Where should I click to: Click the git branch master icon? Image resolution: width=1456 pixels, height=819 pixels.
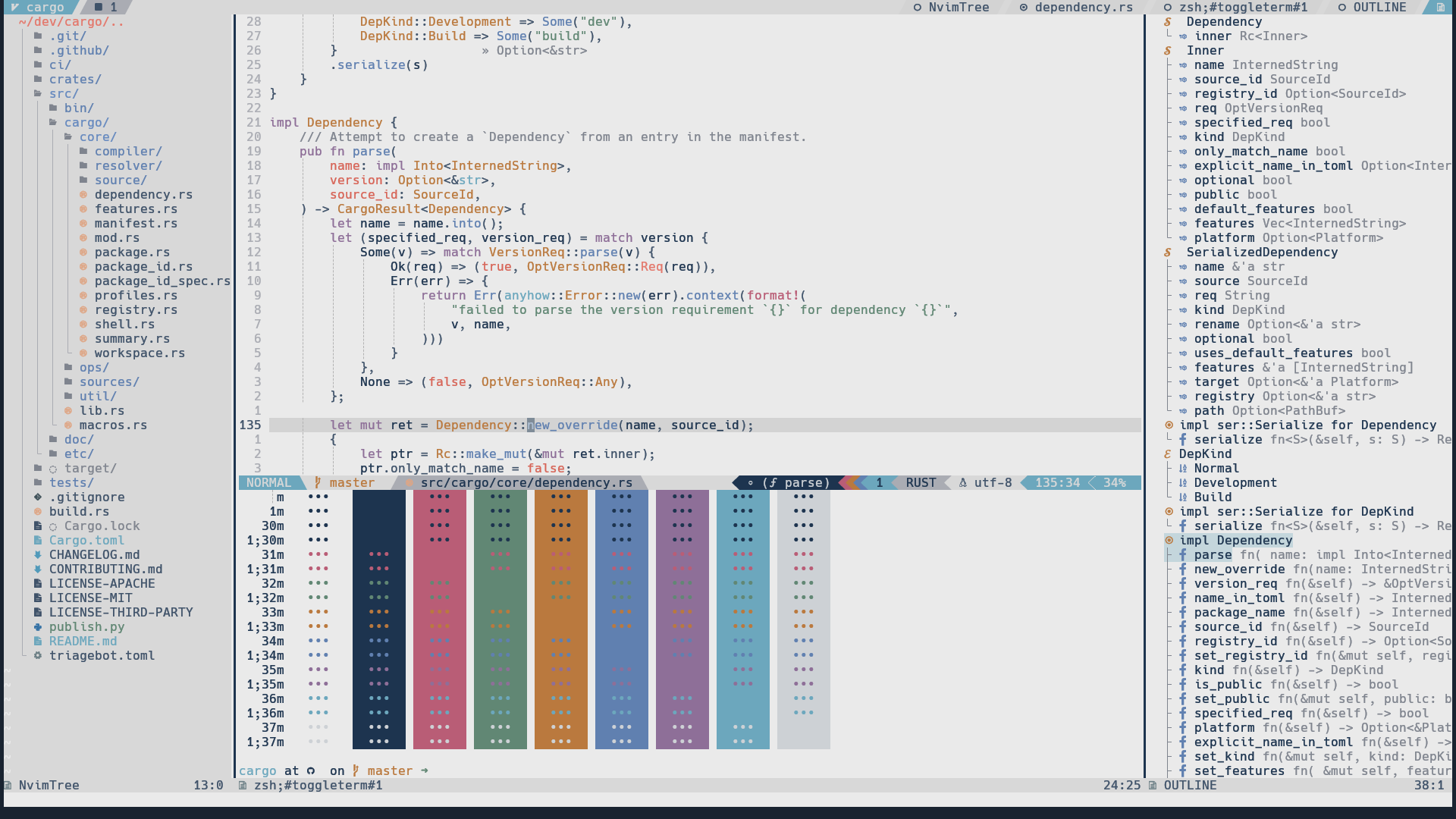(325, 483)
